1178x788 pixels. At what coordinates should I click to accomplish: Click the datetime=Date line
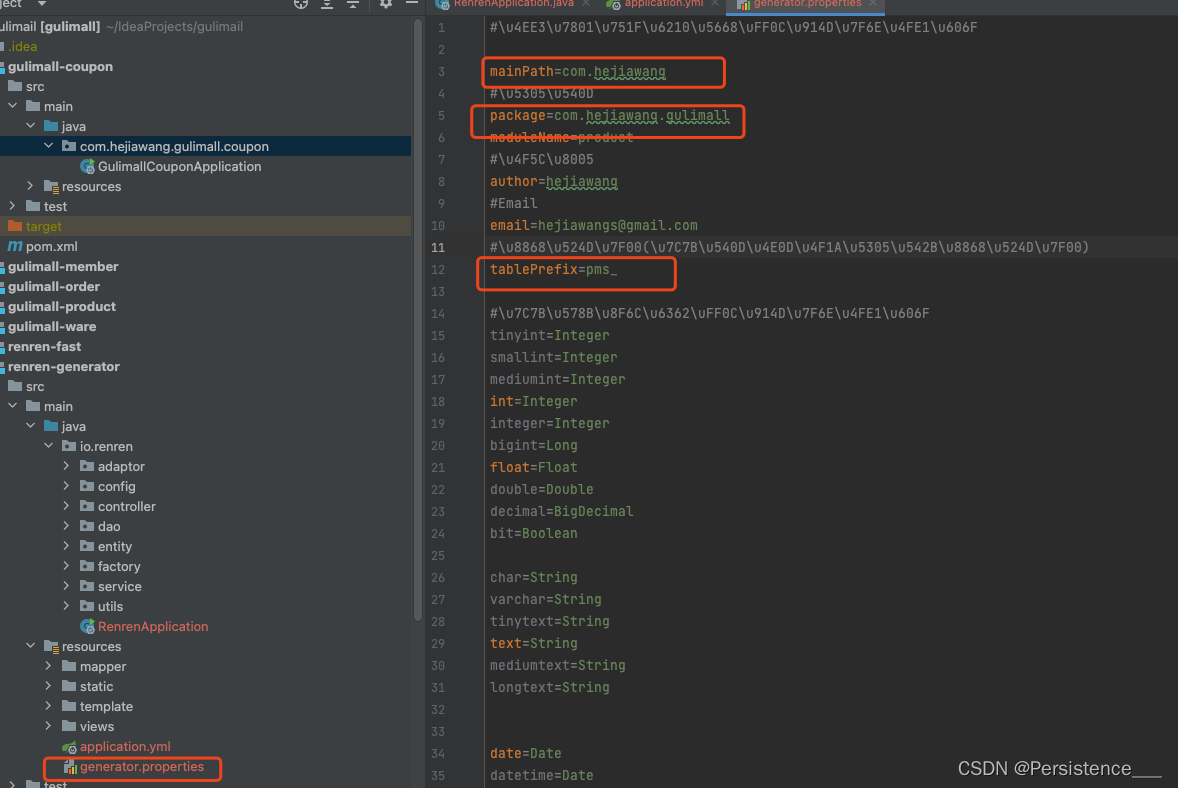pyautogui.click(x=542, y=775)
